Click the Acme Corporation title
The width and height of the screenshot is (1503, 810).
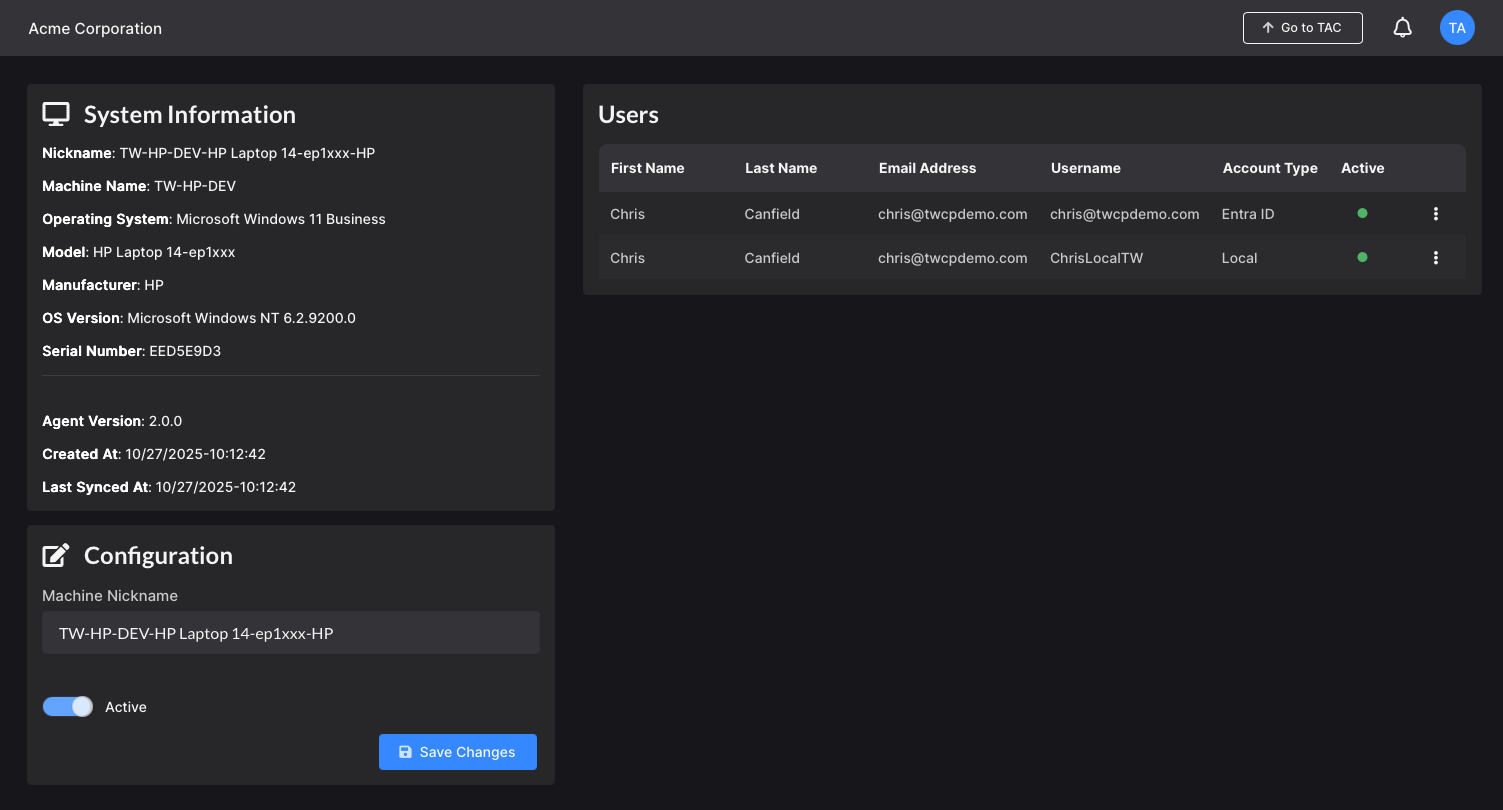click(95, 28)
